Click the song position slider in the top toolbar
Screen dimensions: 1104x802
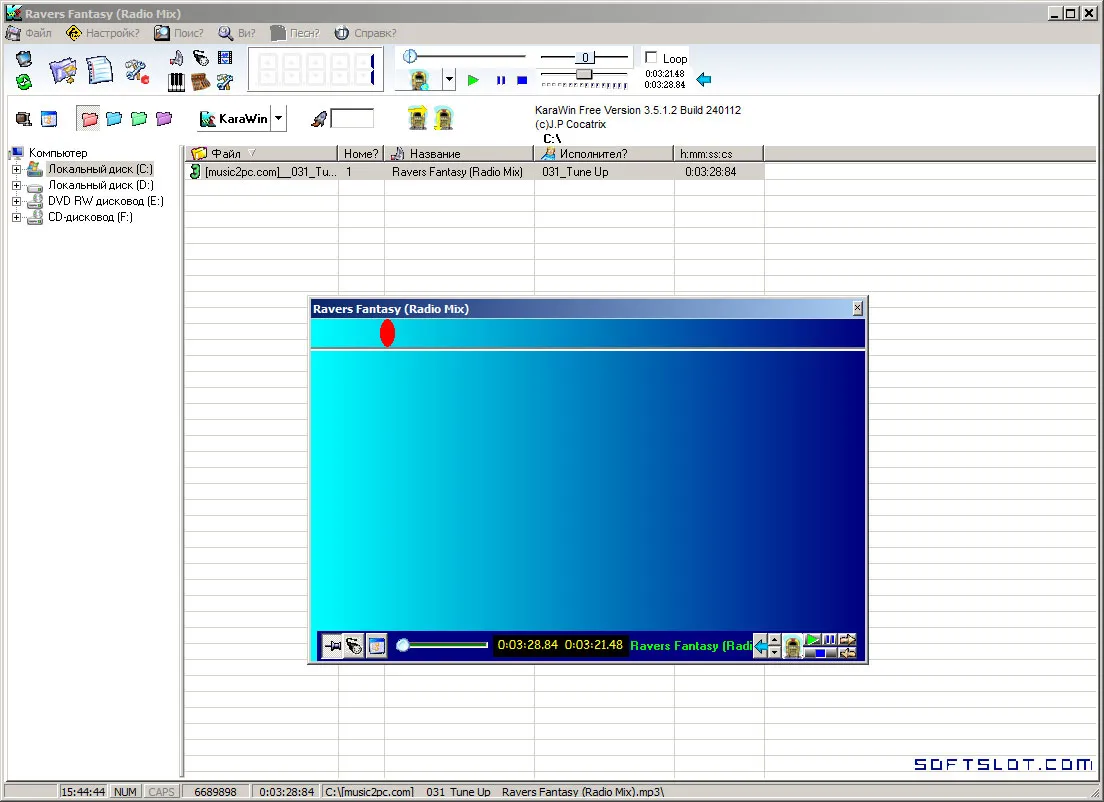(465, 56)
